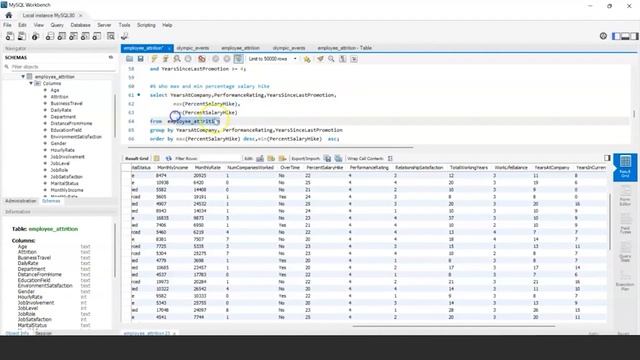Open the Query Stats side view

click(x=625, y=252)
